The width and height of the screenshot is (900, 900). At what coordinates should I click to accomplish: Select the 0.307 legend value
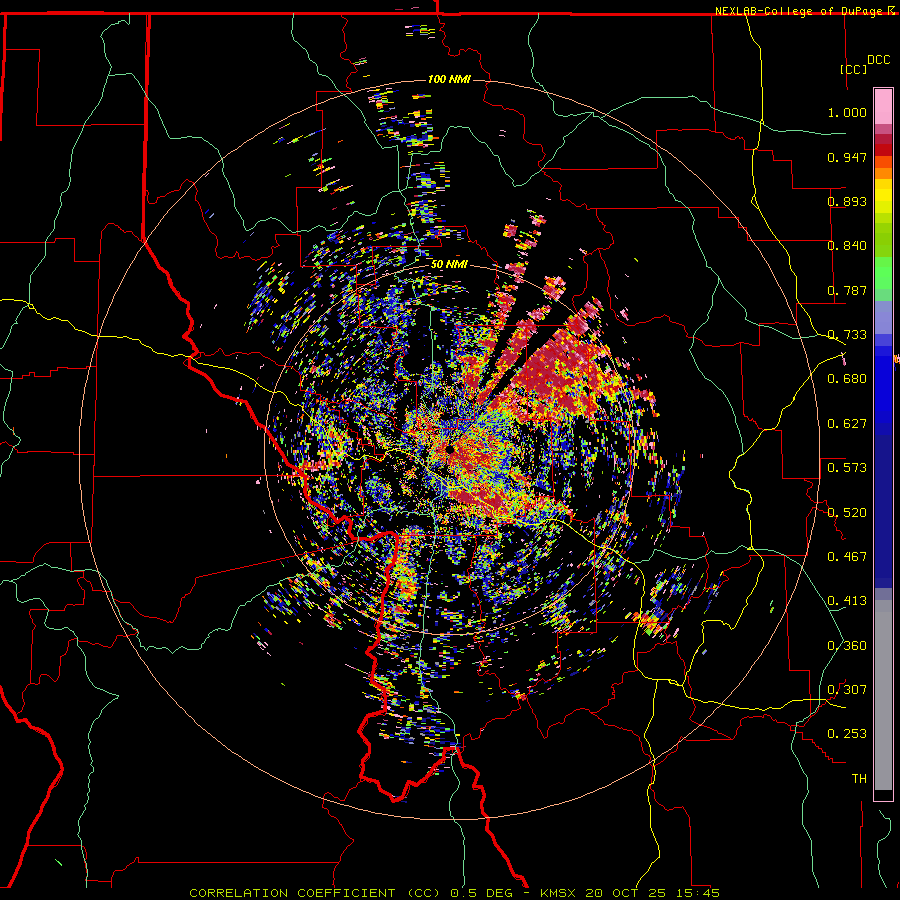(847, 689)
